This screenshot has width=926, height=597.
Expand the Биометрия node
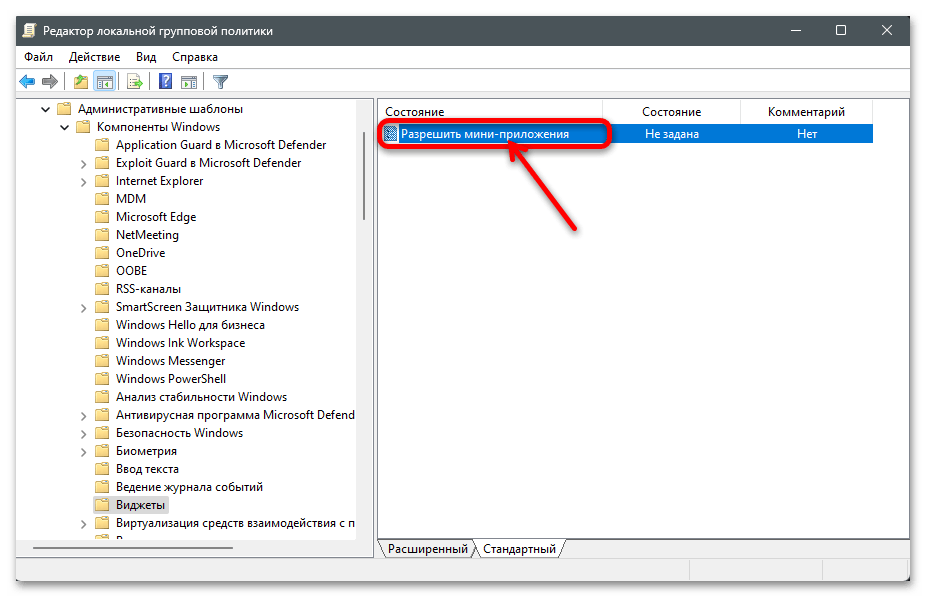83,452
